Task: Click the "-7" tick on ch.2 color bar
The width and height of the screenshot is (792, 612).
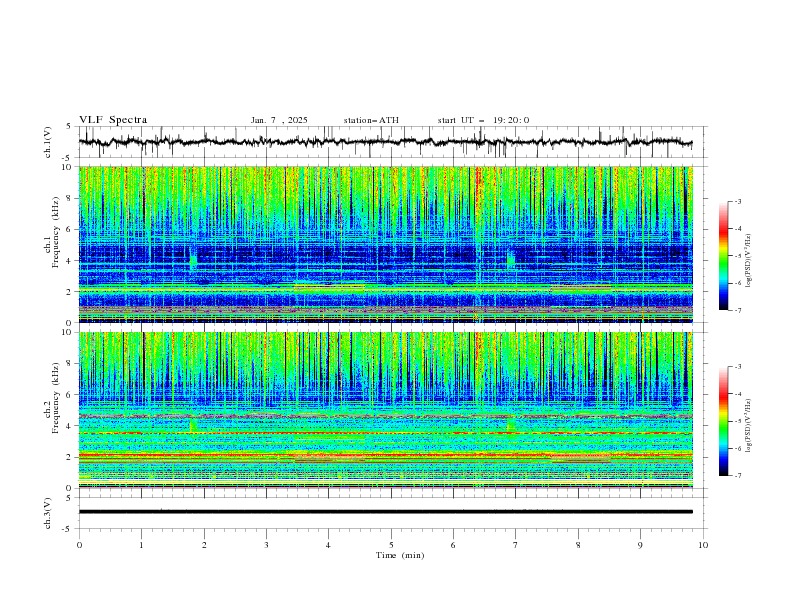Action: click(737, 476)
